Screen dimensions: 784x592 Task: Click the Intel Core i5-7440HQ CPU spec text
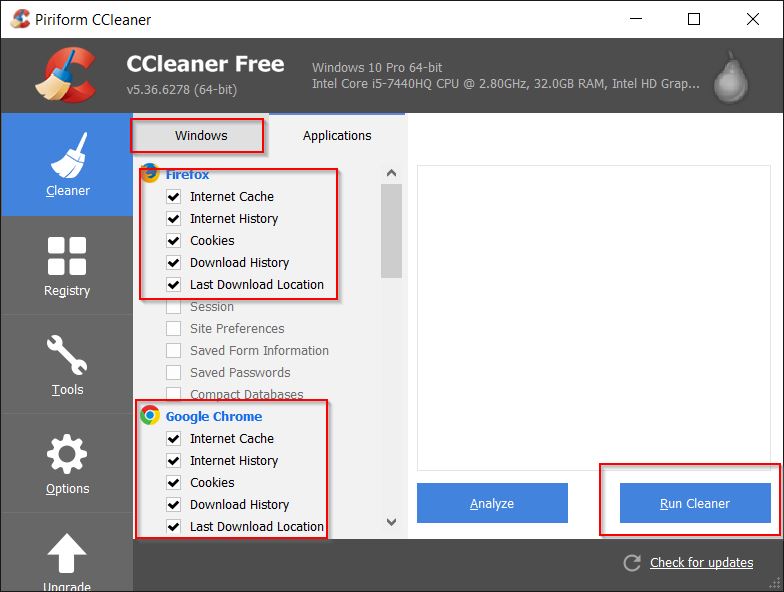click(x=506, y=84)
